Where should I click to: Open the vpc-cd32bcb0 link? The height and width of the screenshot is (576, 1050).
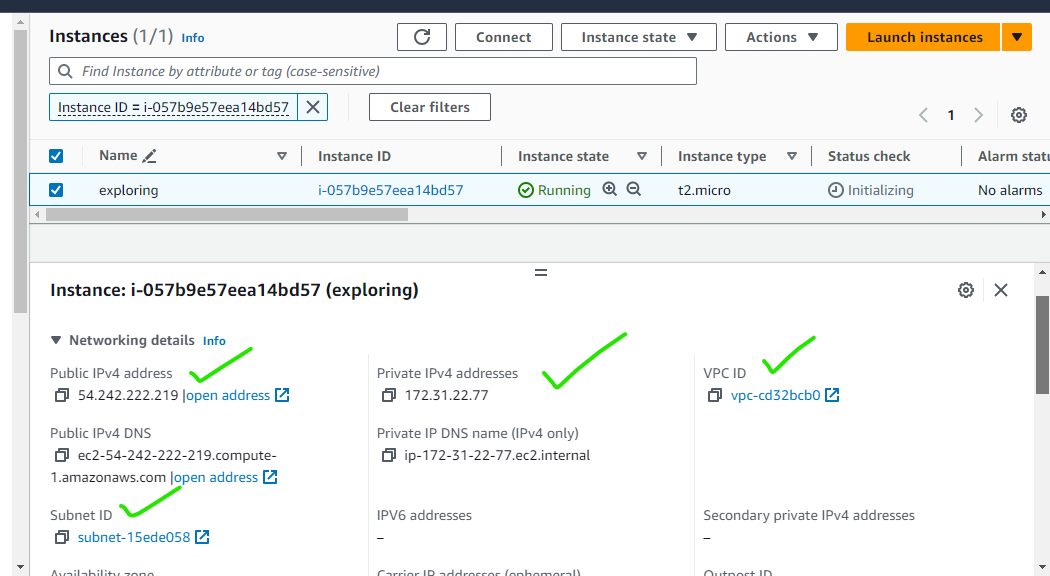click(x=775, y=395)
